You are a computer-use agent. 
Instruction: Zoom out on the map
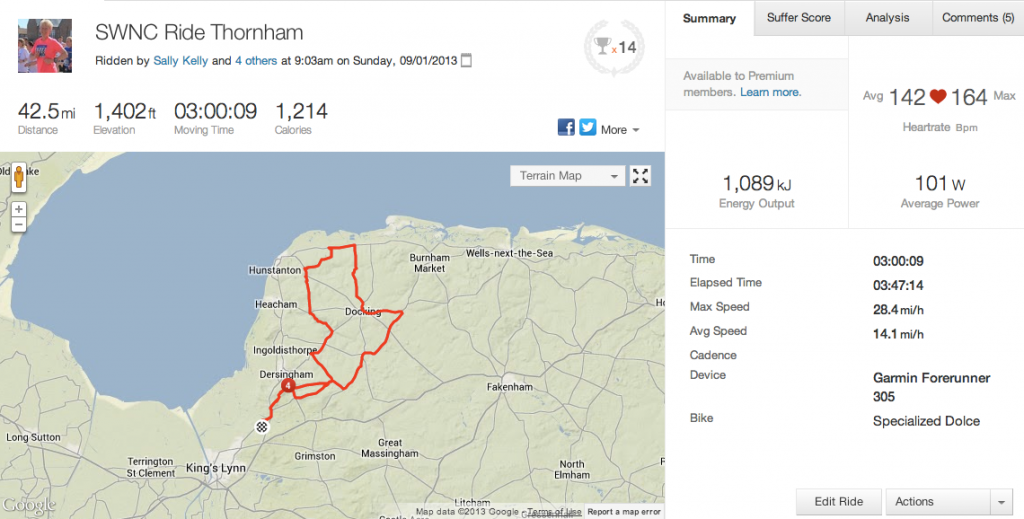click(x=18, y=224)
